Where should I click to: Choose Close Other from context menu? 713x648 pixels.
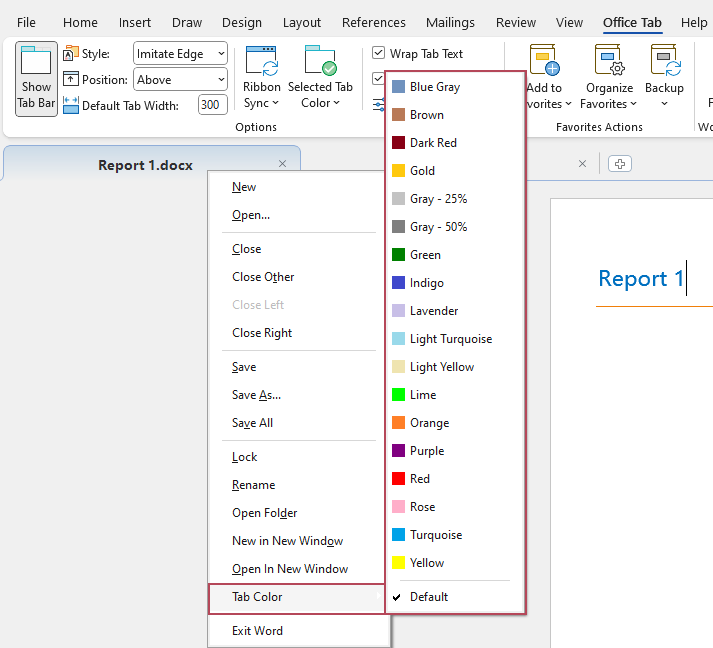263,277
